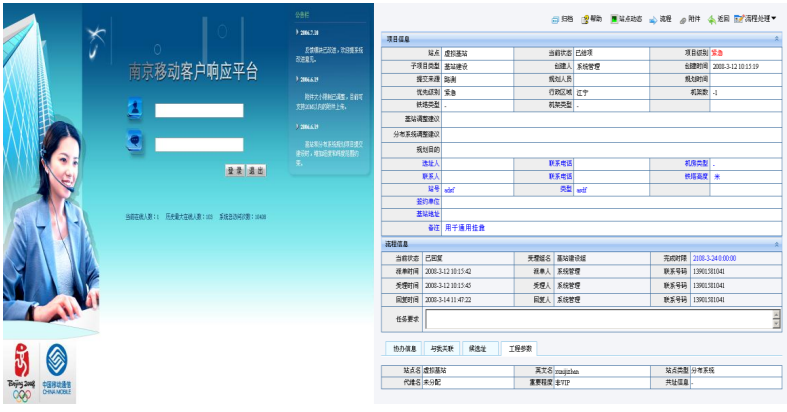This screenshot has width=787, height=412.
Task: Click the 流程处理 pencil icon
Action: [739, 19]
